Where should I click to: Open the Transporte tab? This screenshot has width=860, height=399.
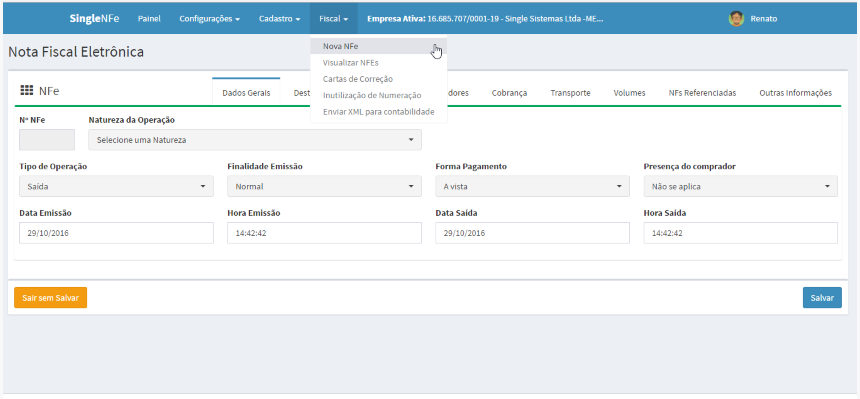(570, 93)
